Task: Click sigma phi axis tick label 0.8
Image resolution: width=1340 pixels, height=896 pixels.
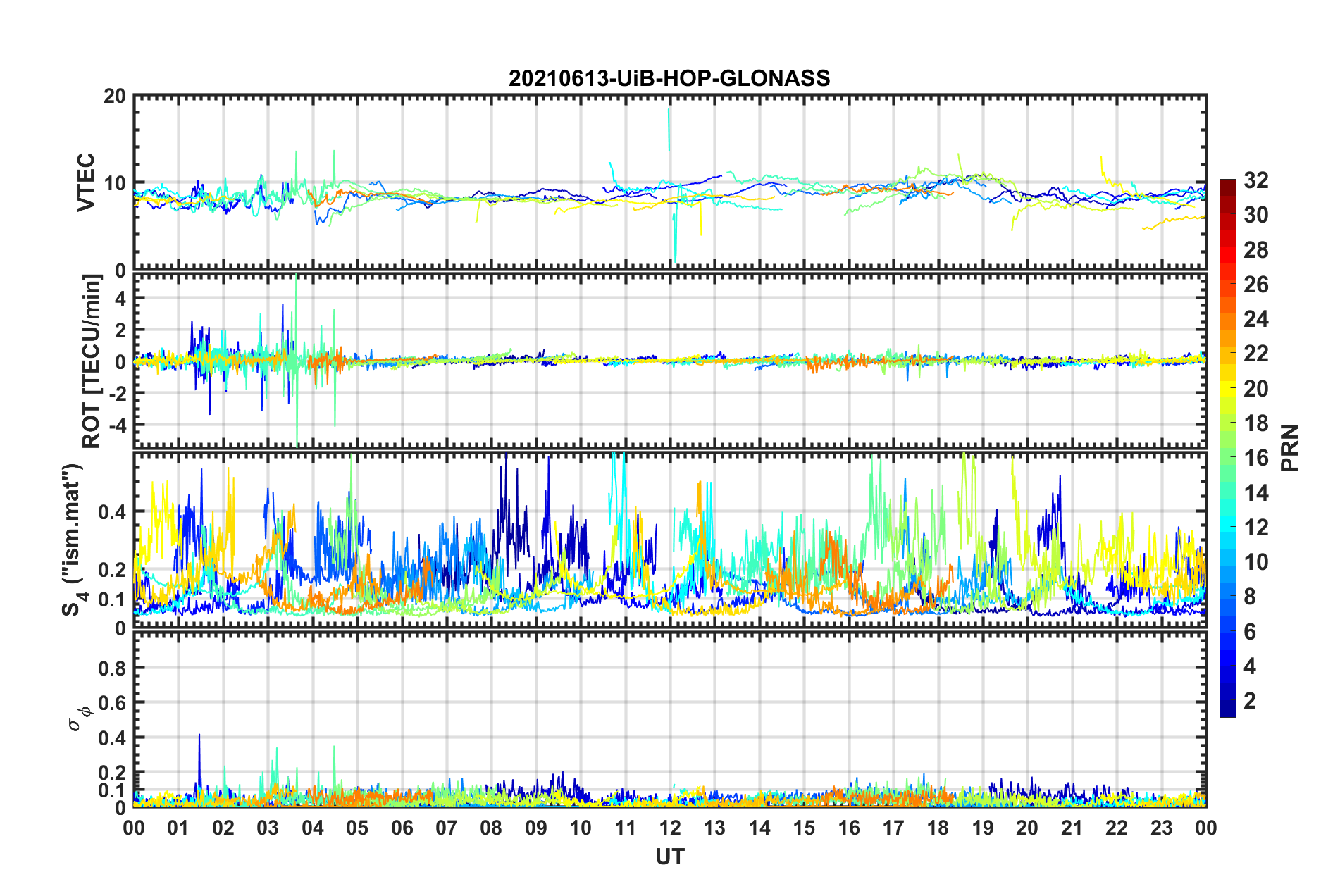Action: tap(112, 668)
